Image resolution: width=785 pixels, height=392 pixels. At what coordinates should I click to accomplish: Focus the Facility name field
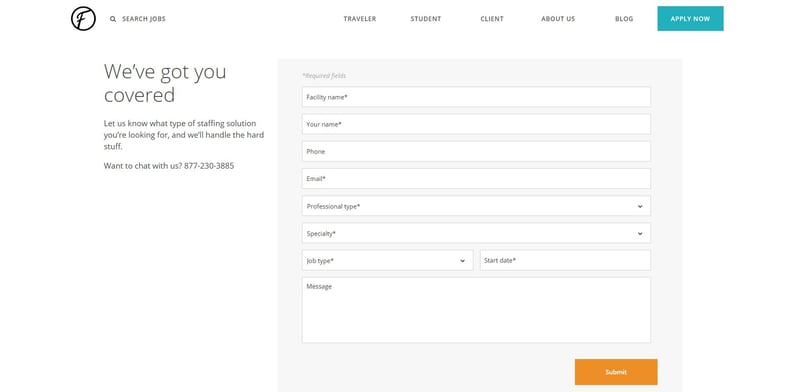click(x=476, y=97)
